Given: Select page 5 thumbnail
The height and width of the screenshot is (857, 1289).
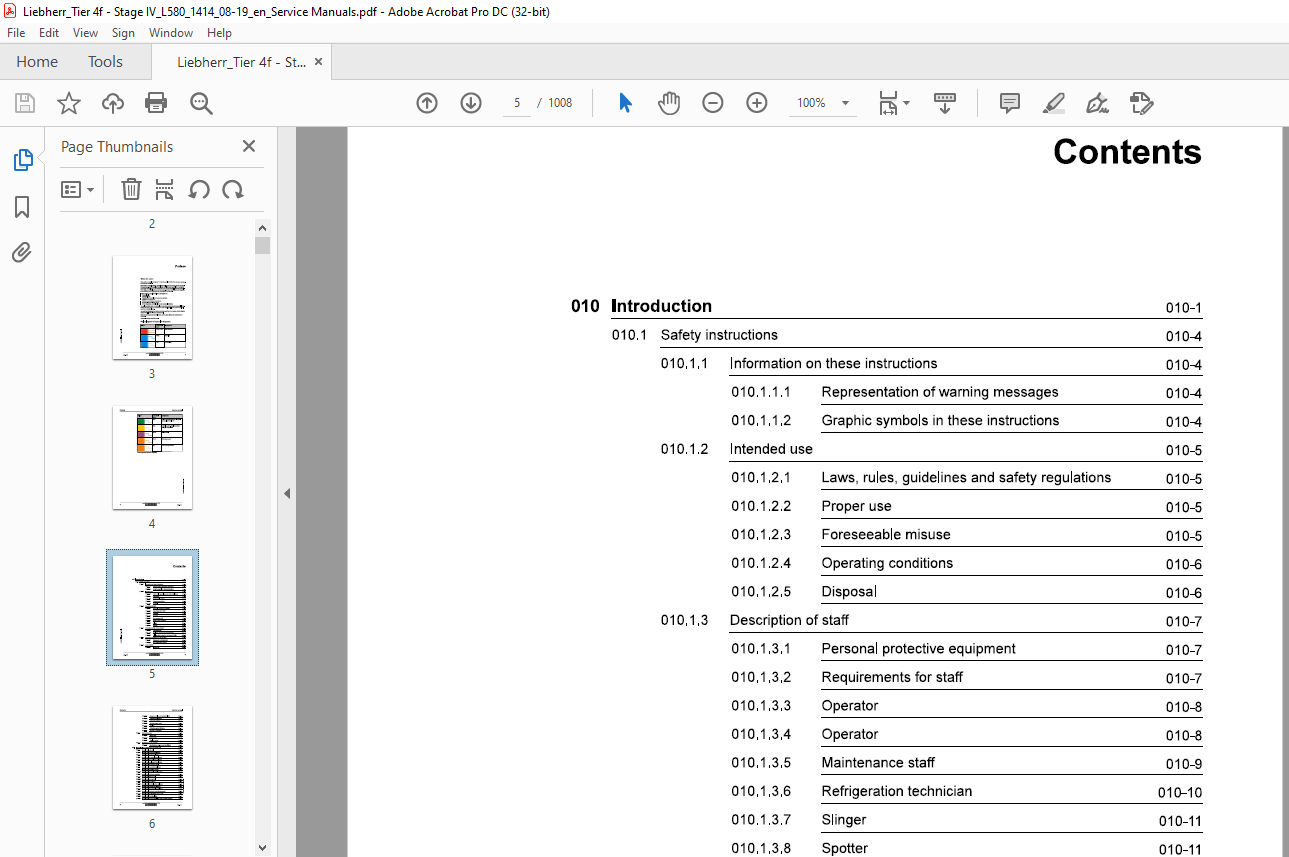Looking at the screenshot, I should tap(152, 608).
